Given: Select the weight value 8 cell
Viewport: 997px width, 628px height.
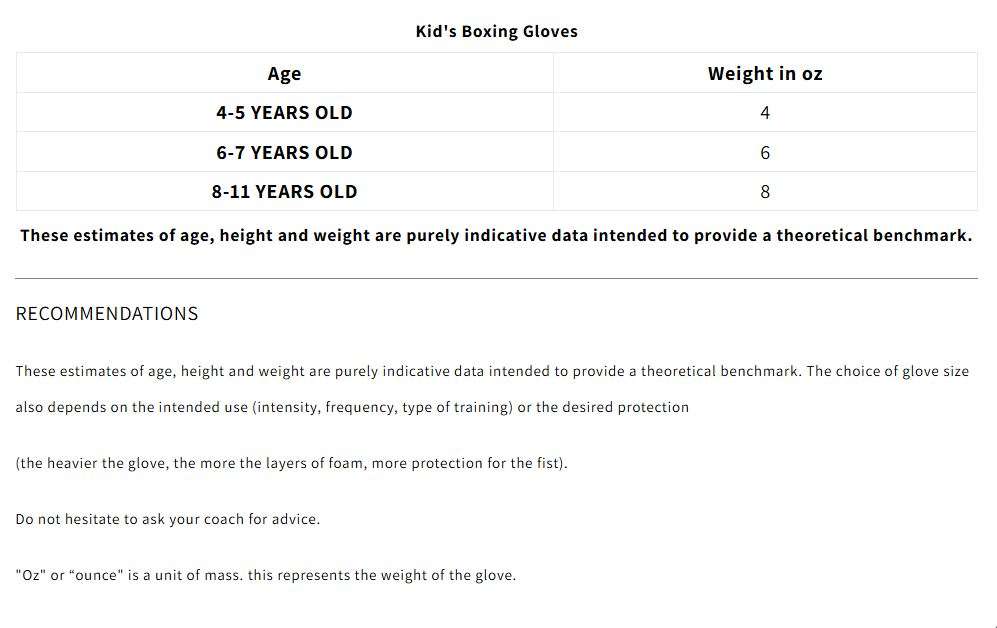Looking at the screenshot, I should coord(765,192).
